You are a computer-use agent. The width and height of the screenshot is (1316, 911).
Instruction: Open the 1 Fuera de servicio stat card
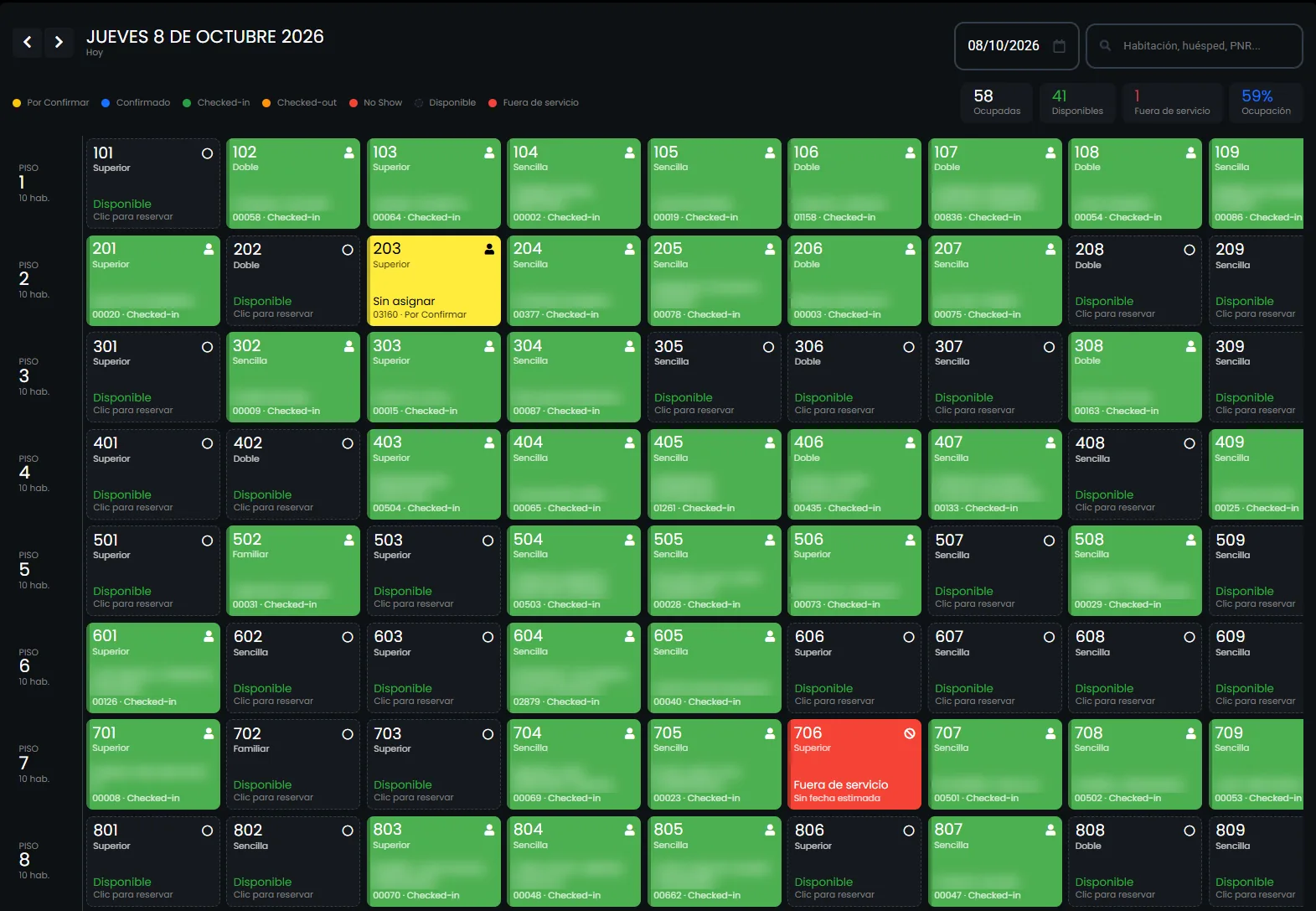[1173, 102]
